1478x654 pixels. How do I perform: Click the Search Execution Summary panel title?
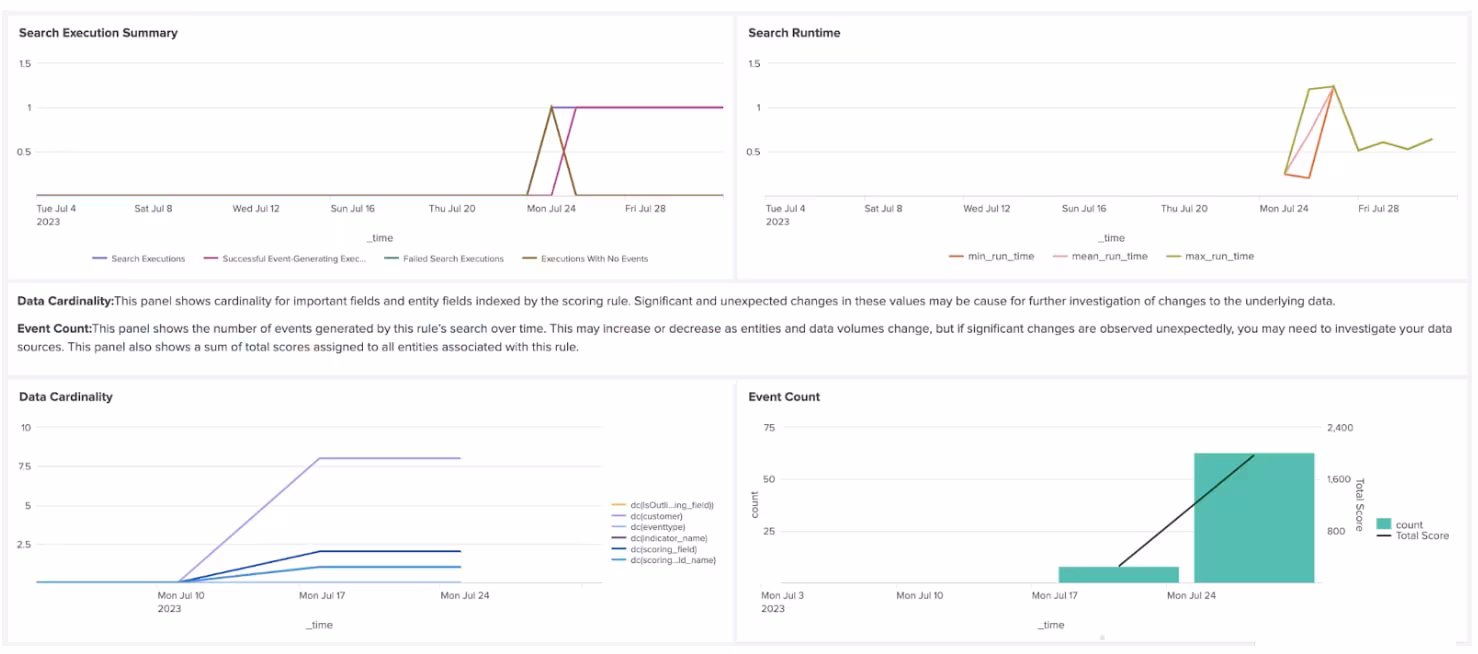98,33
